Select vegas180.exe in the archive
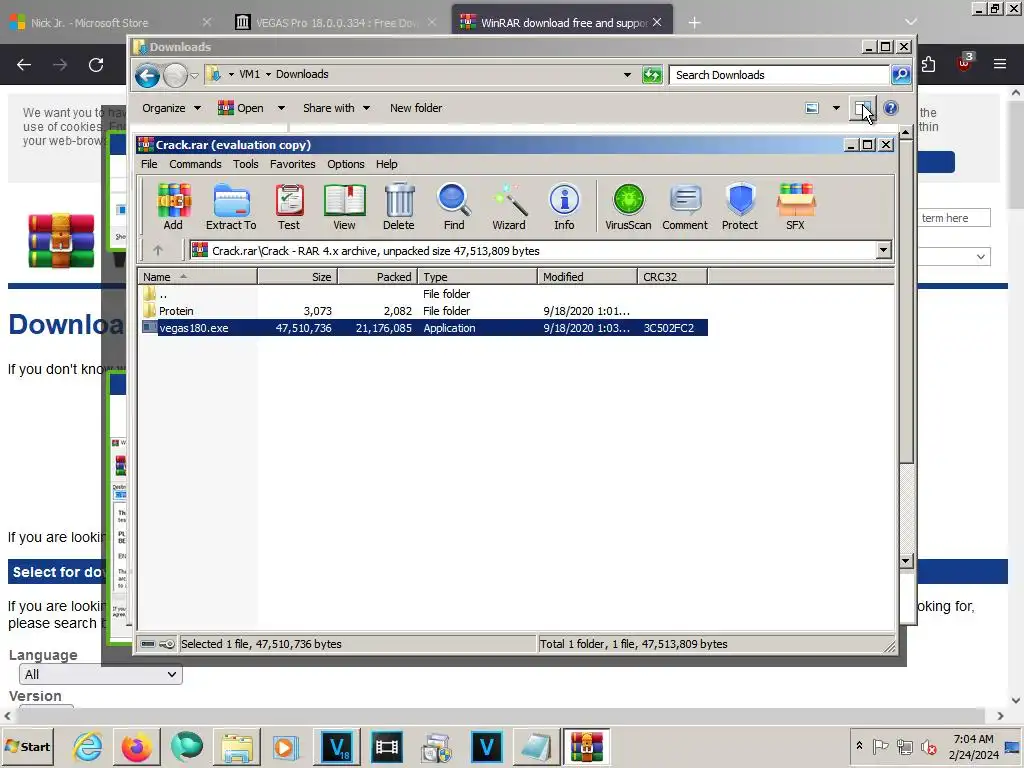The width and height of the screenshot is (1024, 768). pos(423,328)
